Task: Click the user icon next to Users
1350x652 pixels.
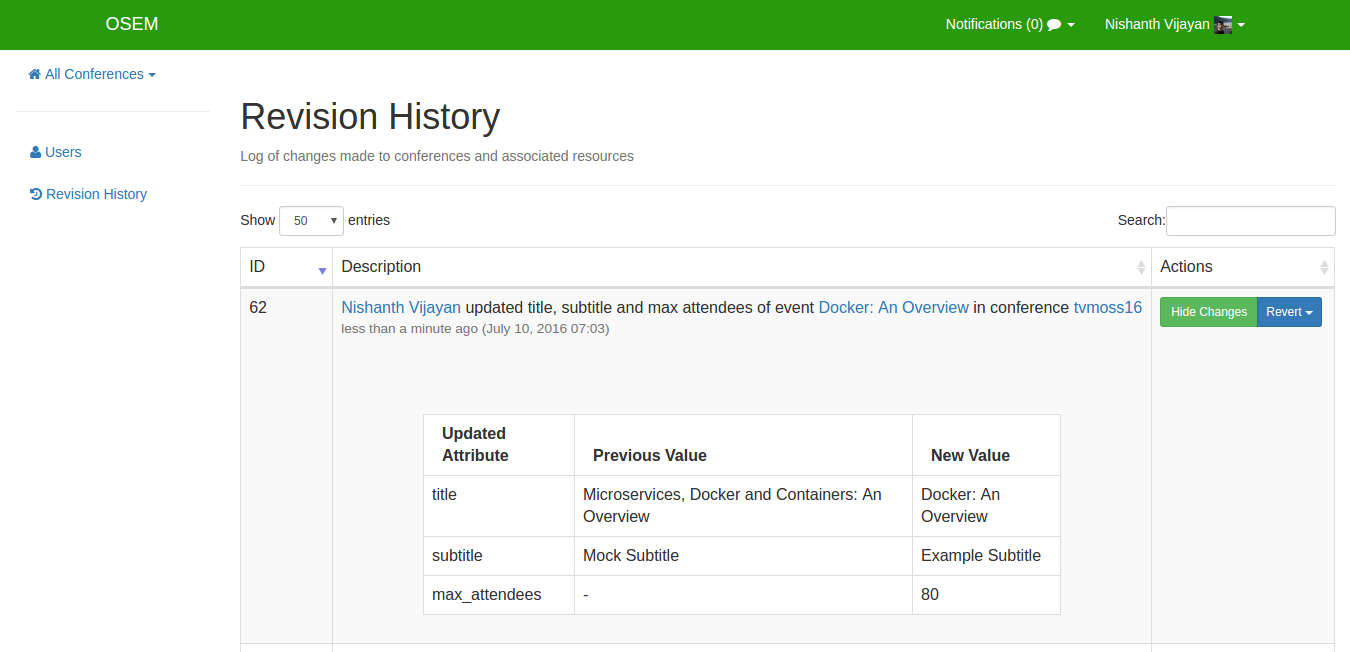Action: click(x=36, y=152)
